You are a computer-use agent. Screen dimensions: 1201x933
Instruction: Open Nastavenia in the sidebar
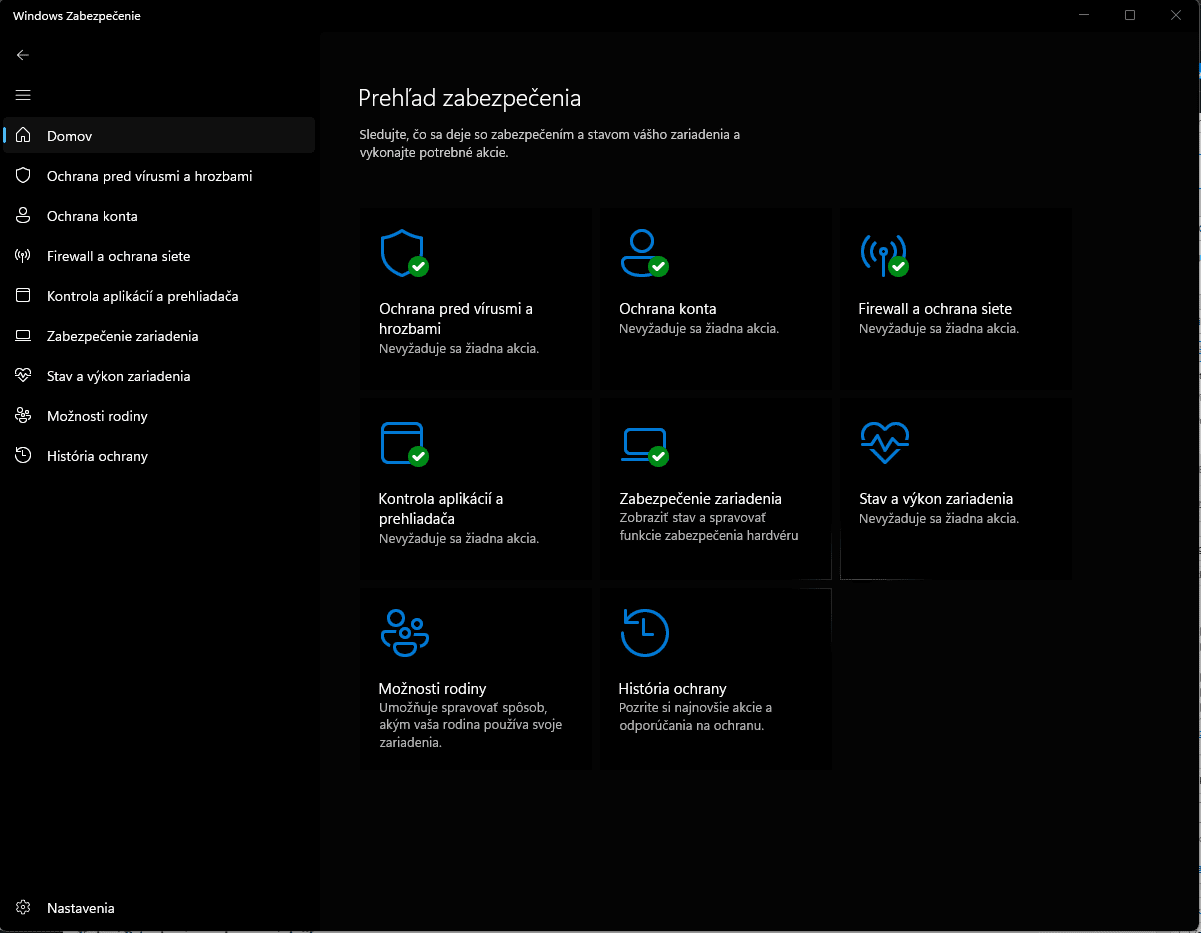pos(80,908)
